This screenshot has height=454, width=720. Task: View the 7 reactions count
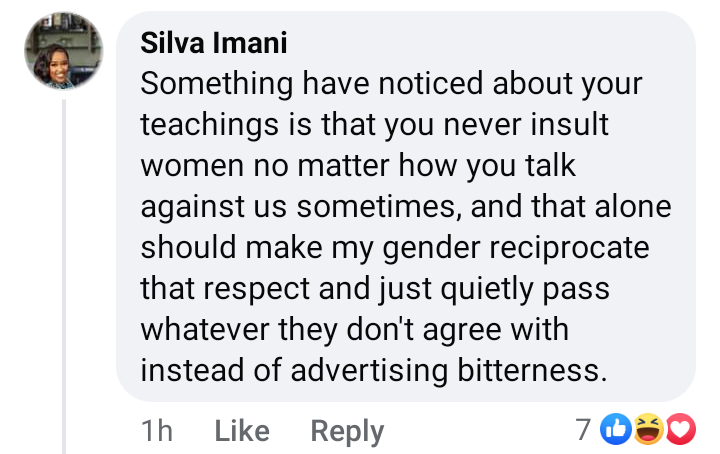[x=583, y=430]
